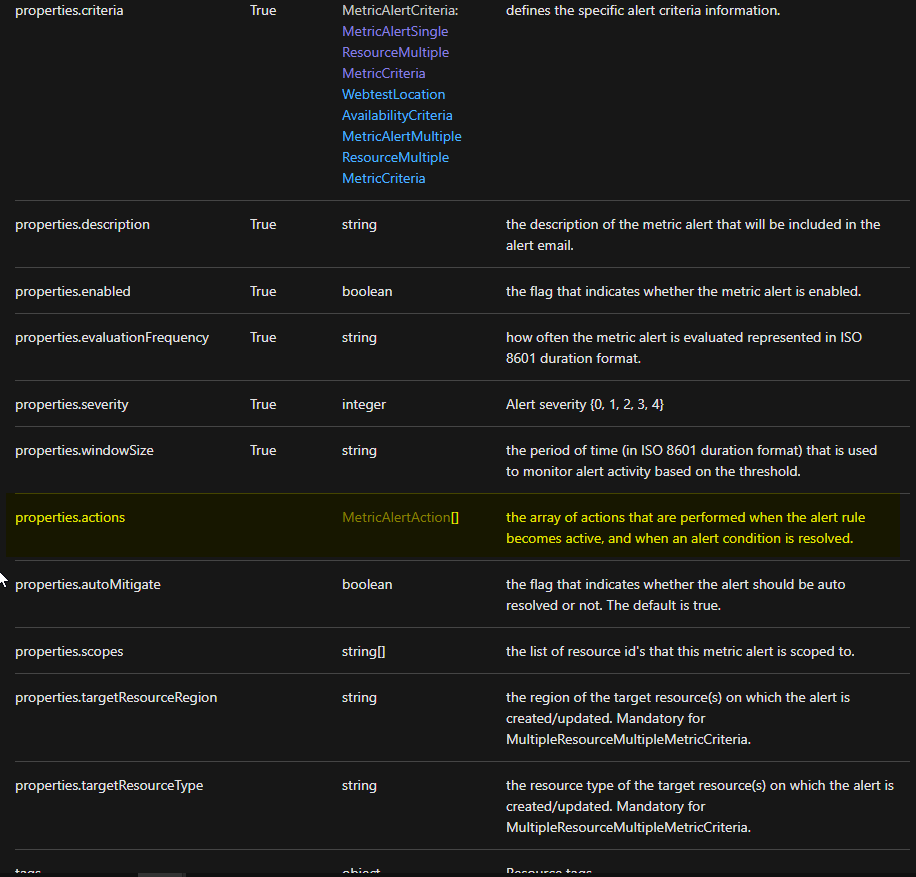Image resolution: width=916 pixels, height=877 pixels.
Task: Open the last MetricCriteria link
Action: click(x=383, y=178)
